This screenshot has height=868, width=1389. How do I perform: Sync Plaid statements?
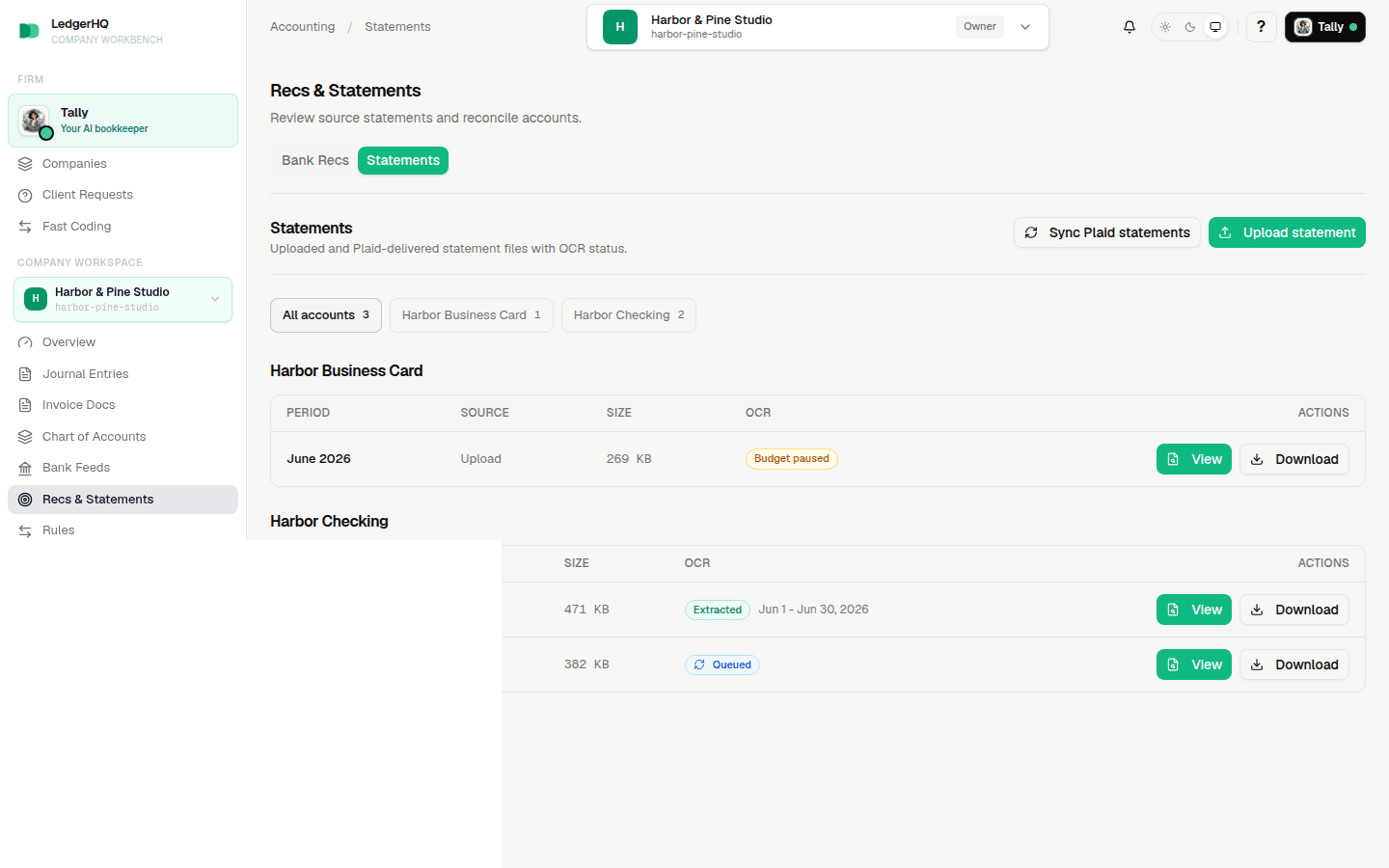[x=1107, y=232]
